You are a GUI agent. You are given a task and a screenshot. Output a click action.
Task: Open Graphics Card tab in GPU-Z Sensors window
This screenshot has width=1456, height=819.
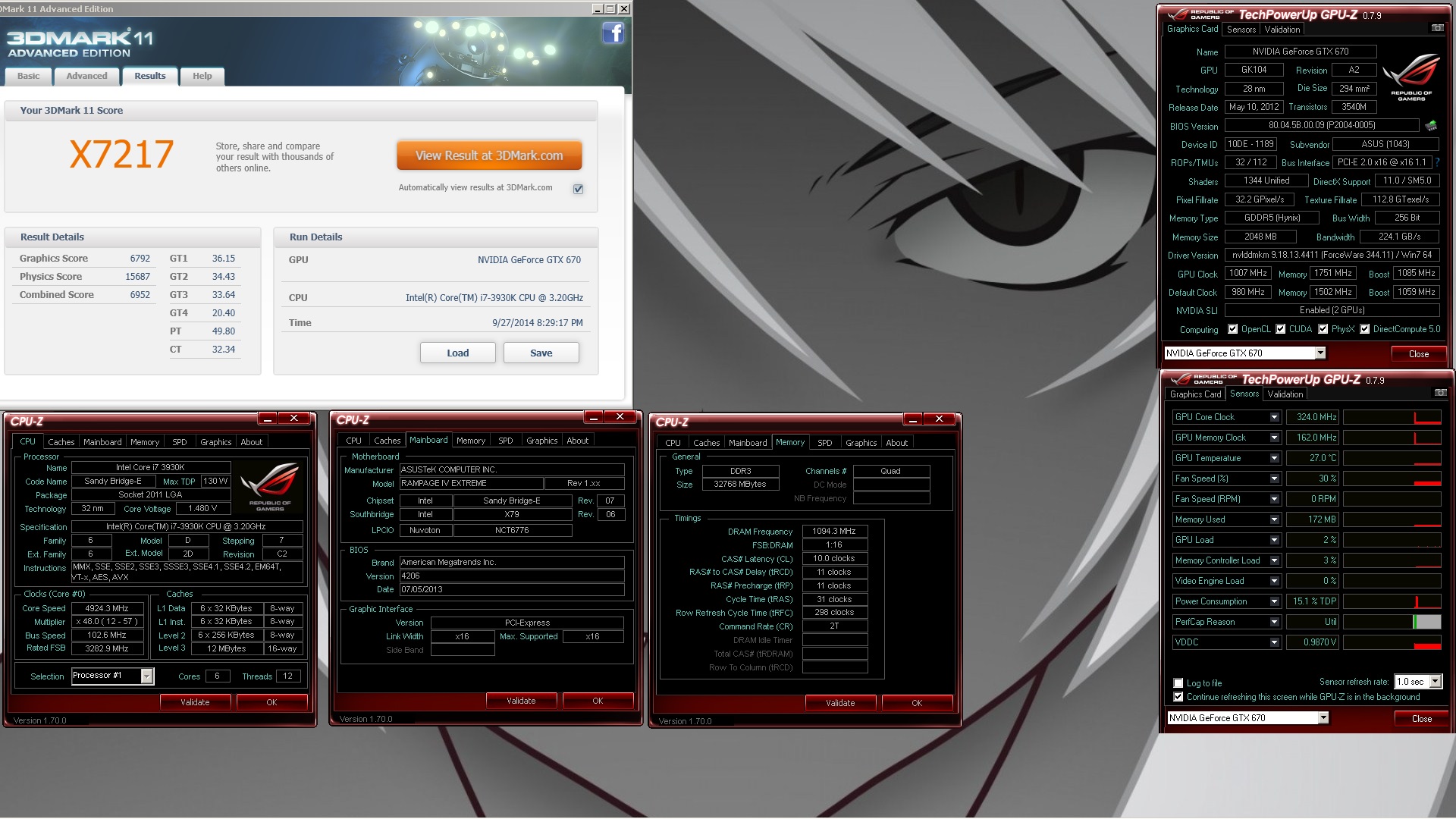[x=1195, y=394]
